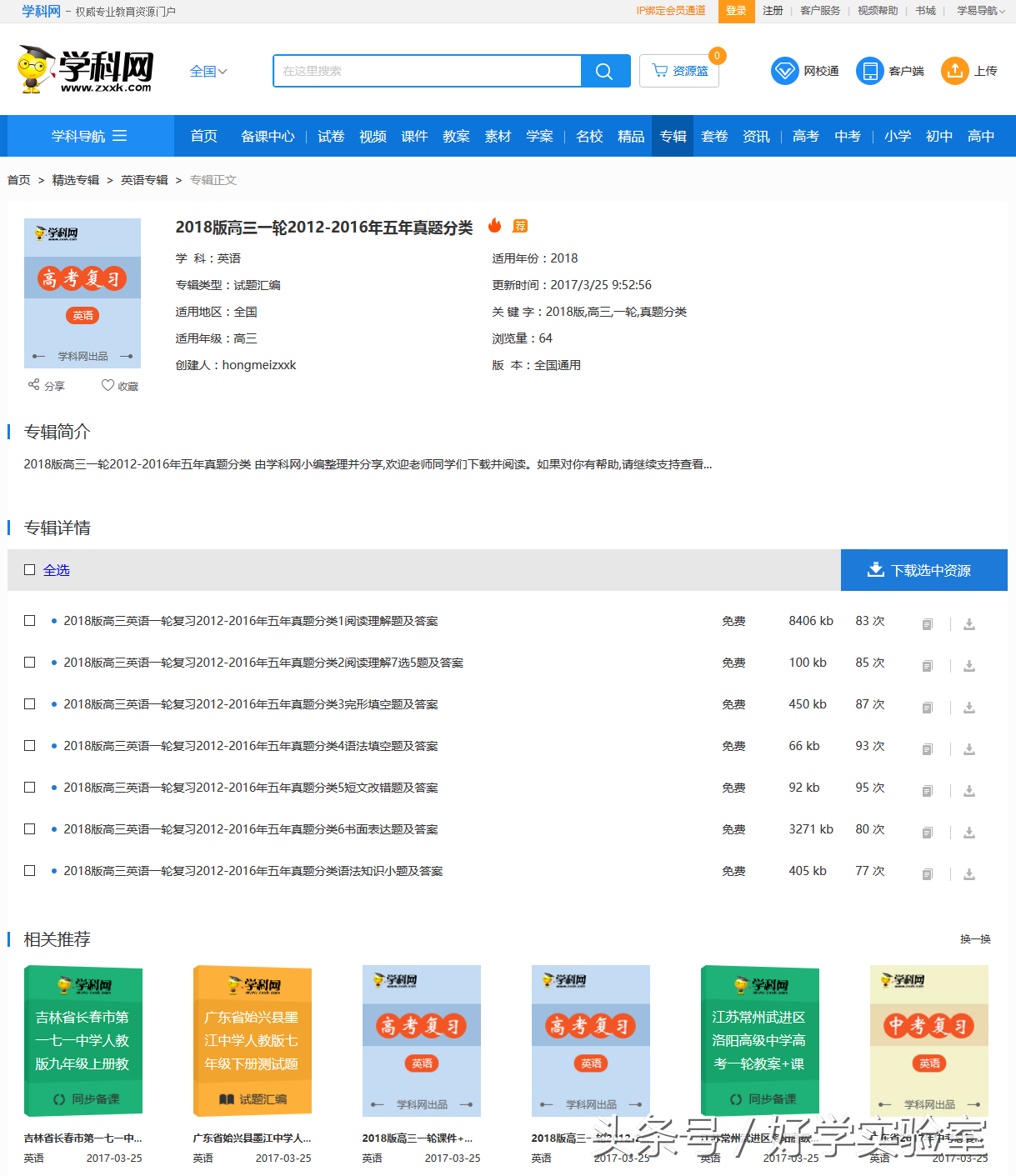Preview the 分类6书面表达题 file
Viewport: 1016px width, 1176px height.
click(928, 833)
